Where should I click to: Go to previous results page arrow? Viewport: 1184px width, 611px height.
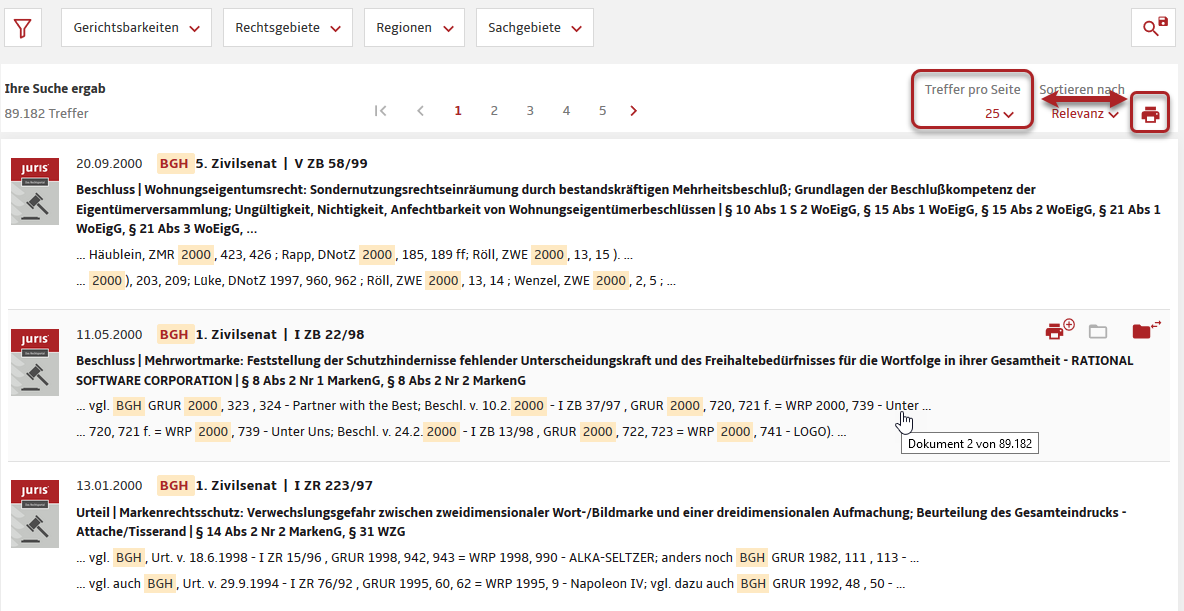point(420,111)
